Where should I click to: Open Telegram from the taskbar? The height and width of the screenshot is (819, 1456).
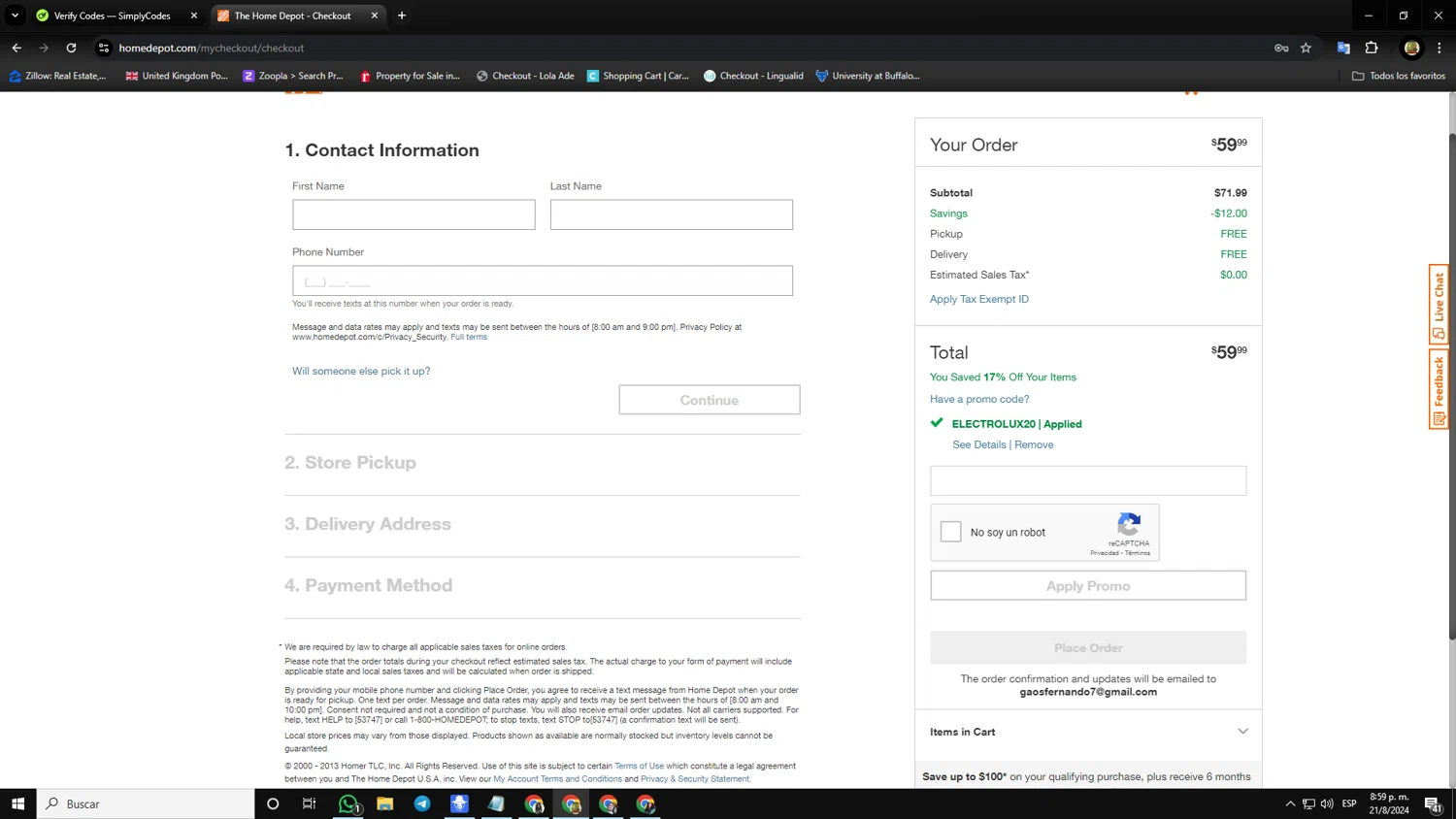click(422, 803)
